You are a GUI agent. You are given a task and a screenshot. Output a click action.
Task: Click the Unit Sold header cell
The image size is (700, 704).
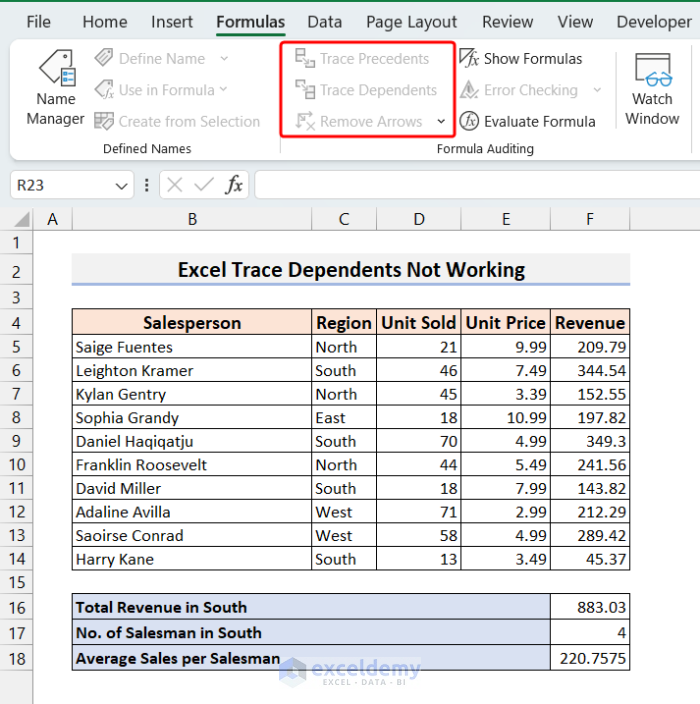tap(418, 323)
